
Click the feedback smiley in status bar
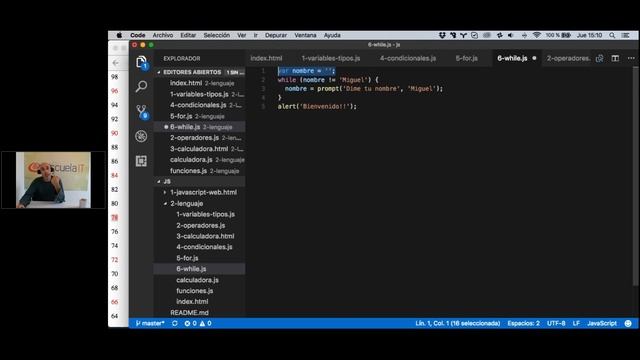[628, 323]
